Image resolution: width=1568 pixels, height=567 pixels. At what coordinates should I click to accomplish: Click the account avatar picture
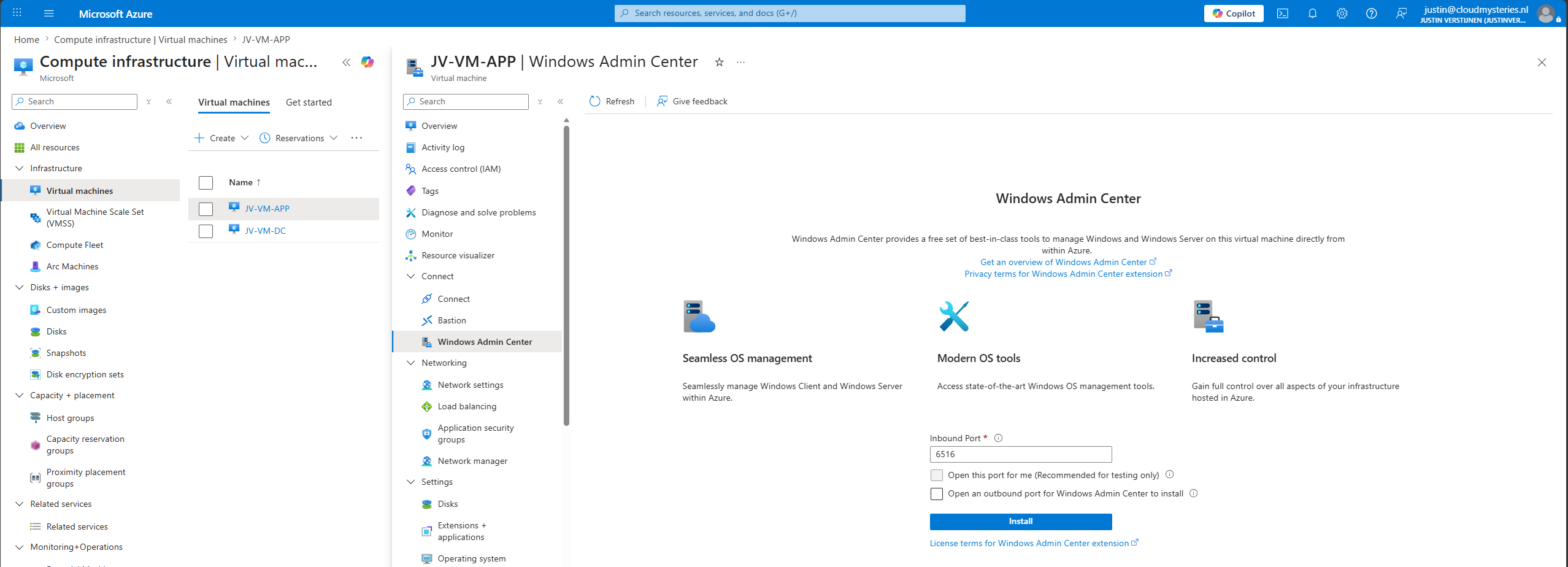[x=1546, y=13]
